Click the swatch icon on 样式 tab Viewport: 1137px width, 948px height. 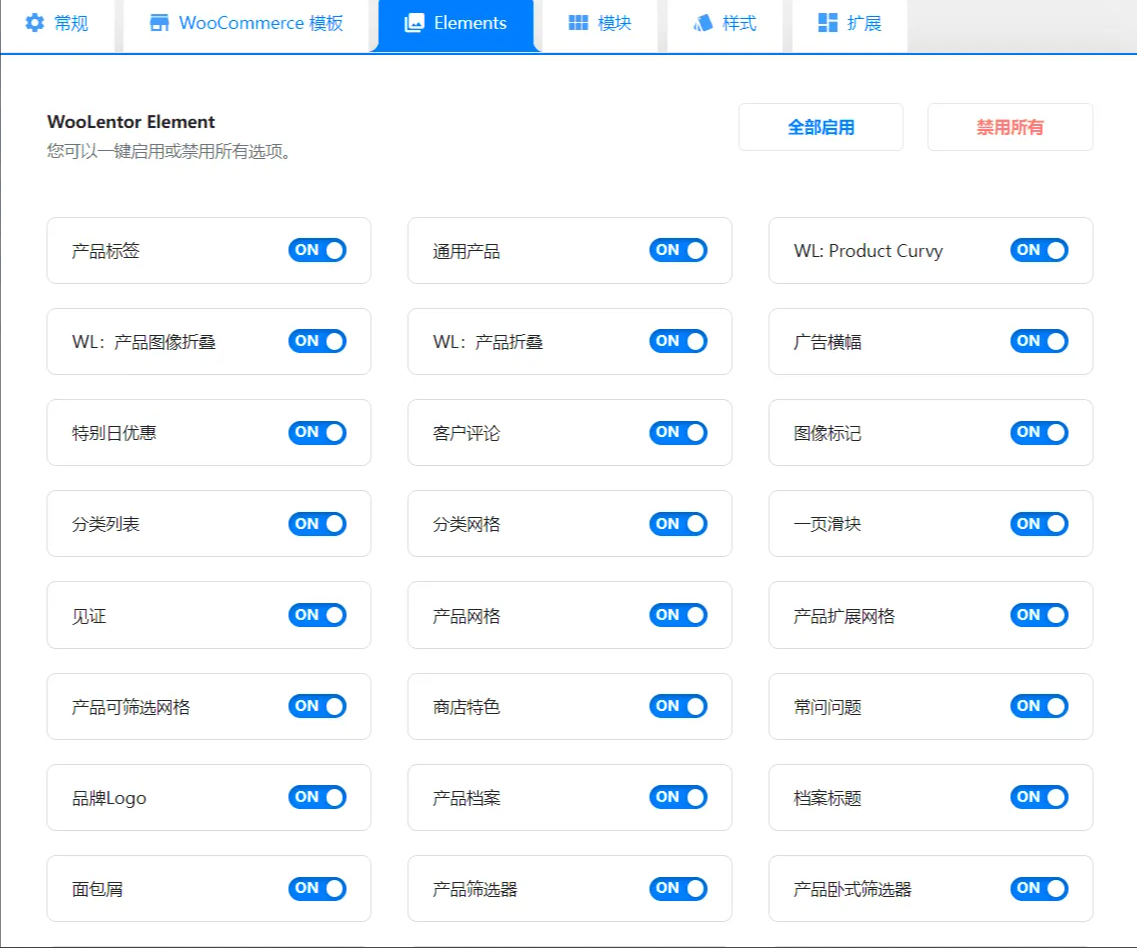click(703, 23)
